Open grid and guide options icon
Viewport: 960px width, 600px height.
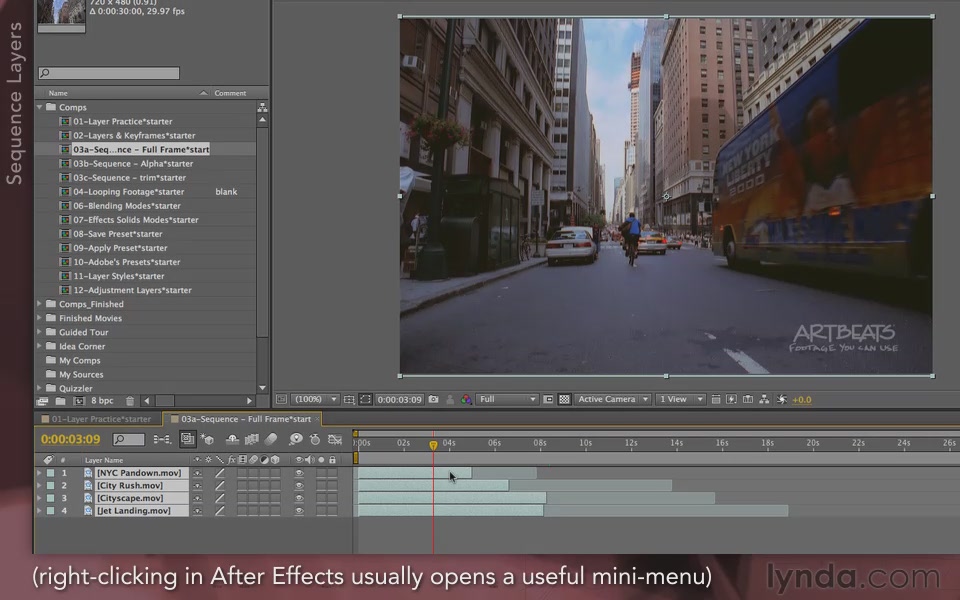[349, 399]
